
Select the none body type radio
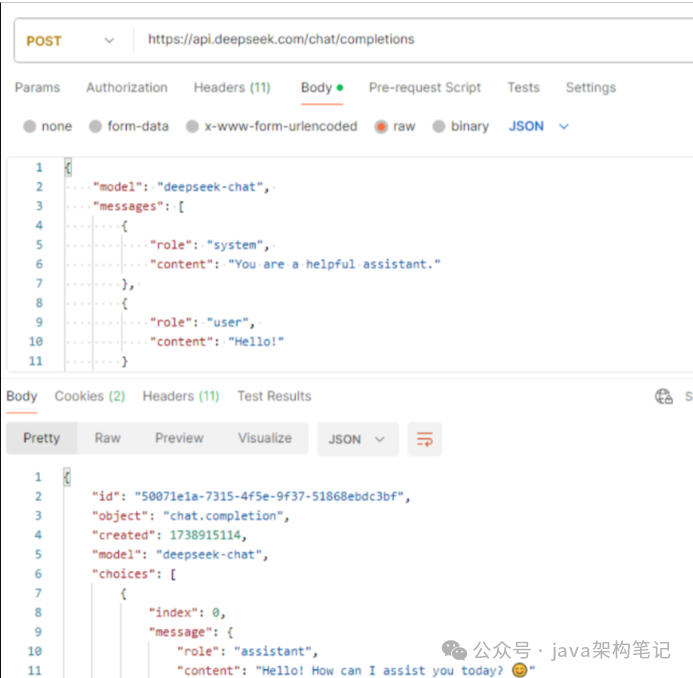30,126
